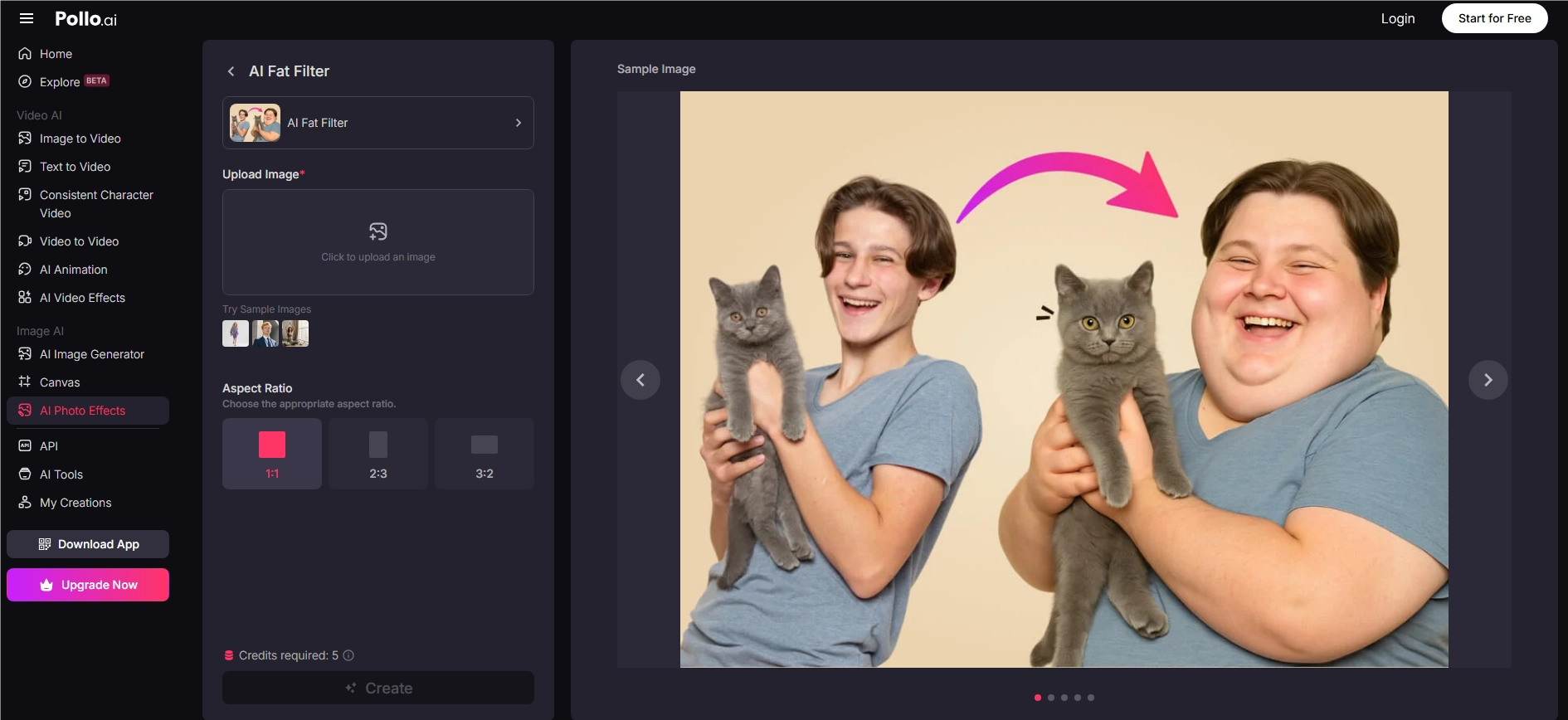Jump to the second carousel dot

pyautogui.click(x=1051, y=698)
